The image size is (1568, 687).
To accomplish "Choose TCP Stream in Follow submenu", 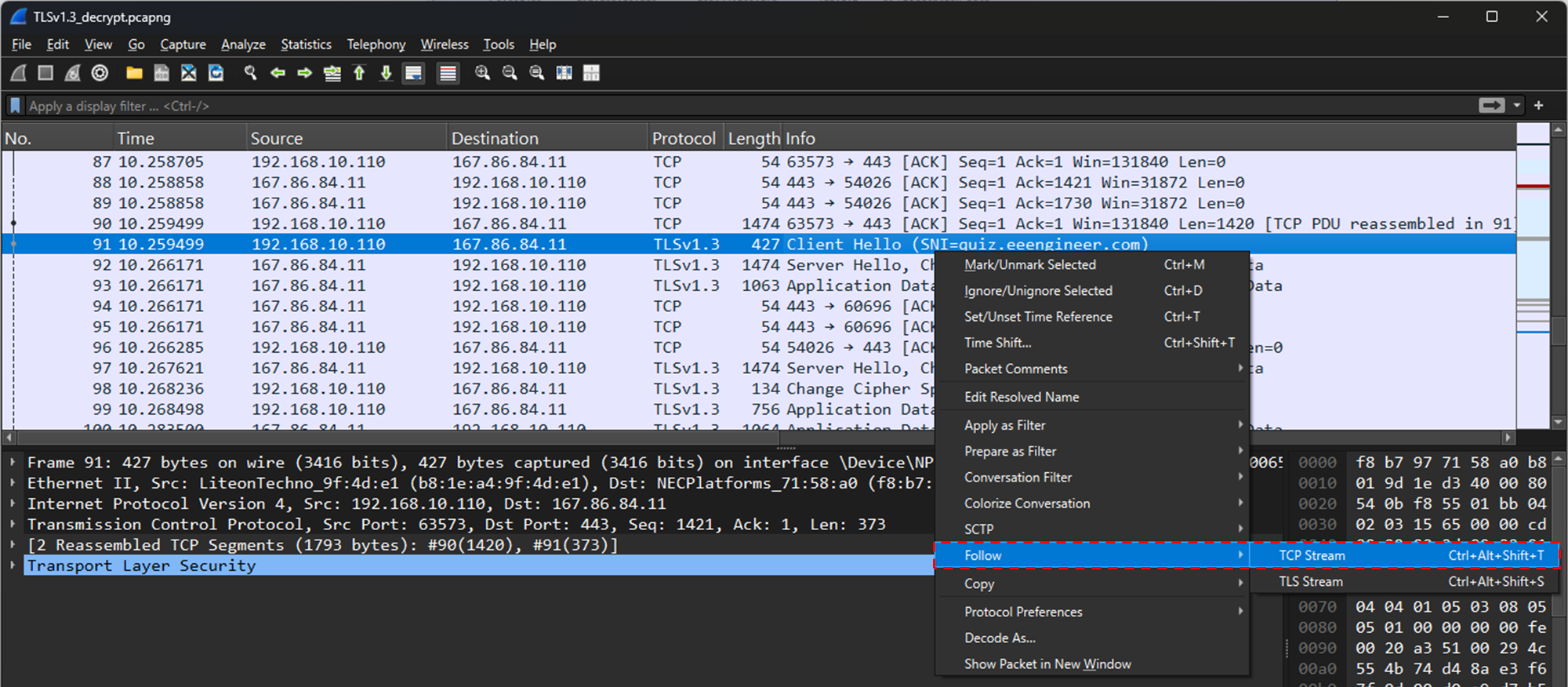I will pyautogui.click(x=1312, y=555).
